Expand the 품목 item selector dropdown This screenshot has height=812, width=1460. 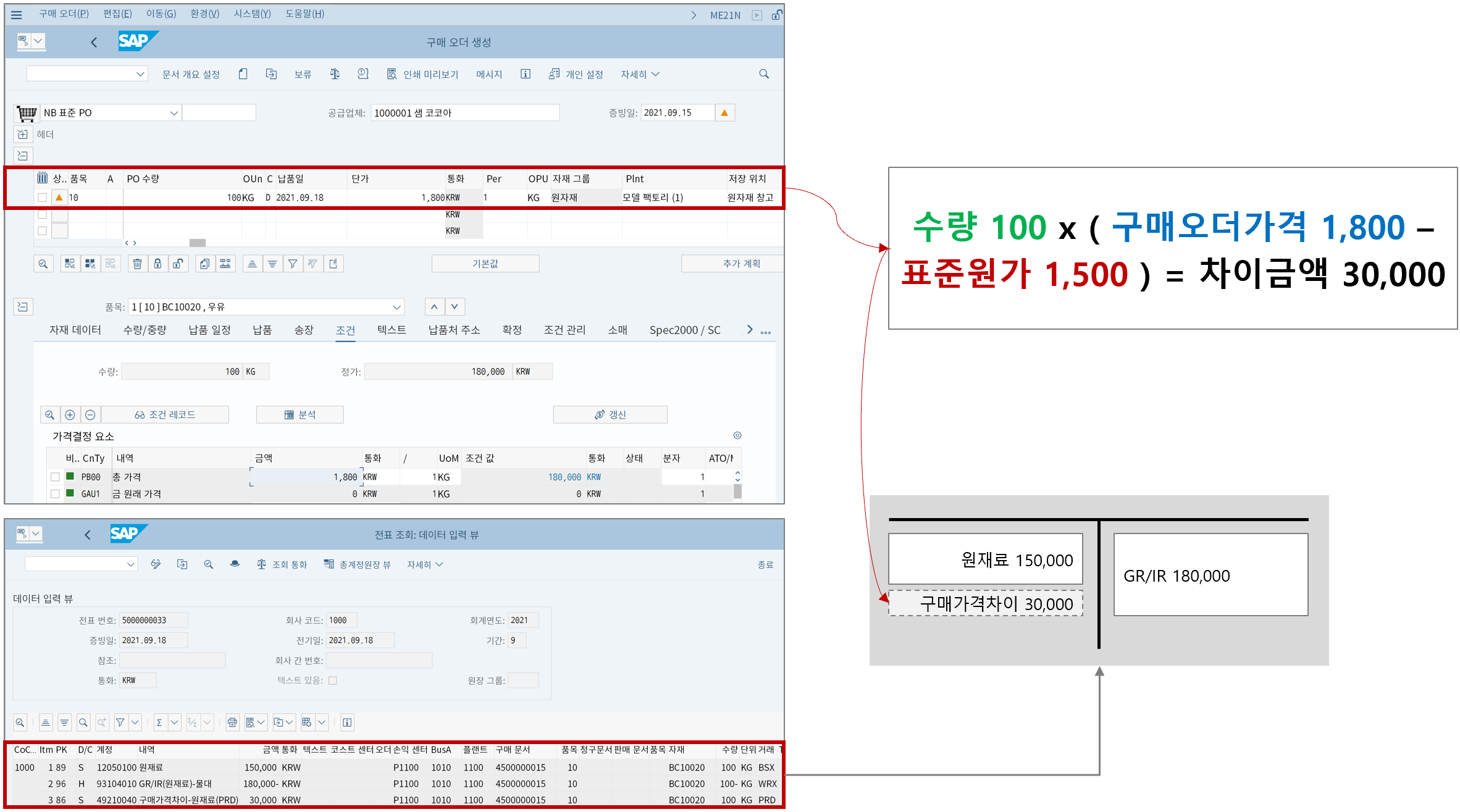[396, 307]
